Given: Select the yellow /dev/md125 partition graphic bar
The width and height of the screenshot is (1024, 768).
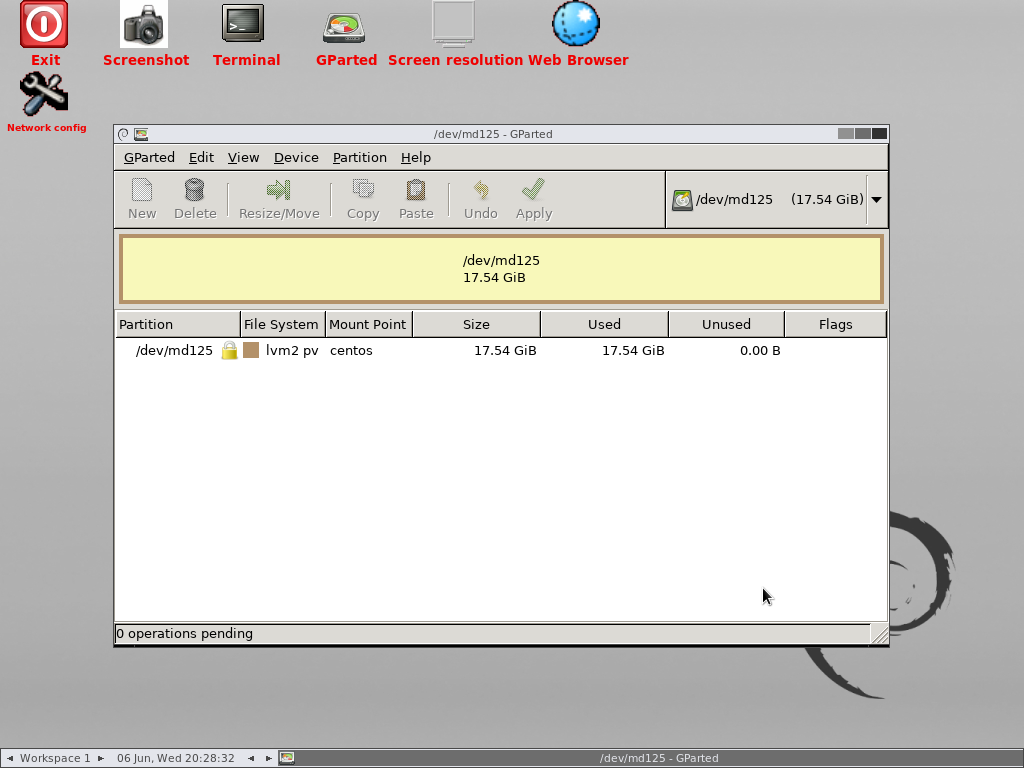Looking at the screenshot, I should pyautogui.click(x=501, y=269).
